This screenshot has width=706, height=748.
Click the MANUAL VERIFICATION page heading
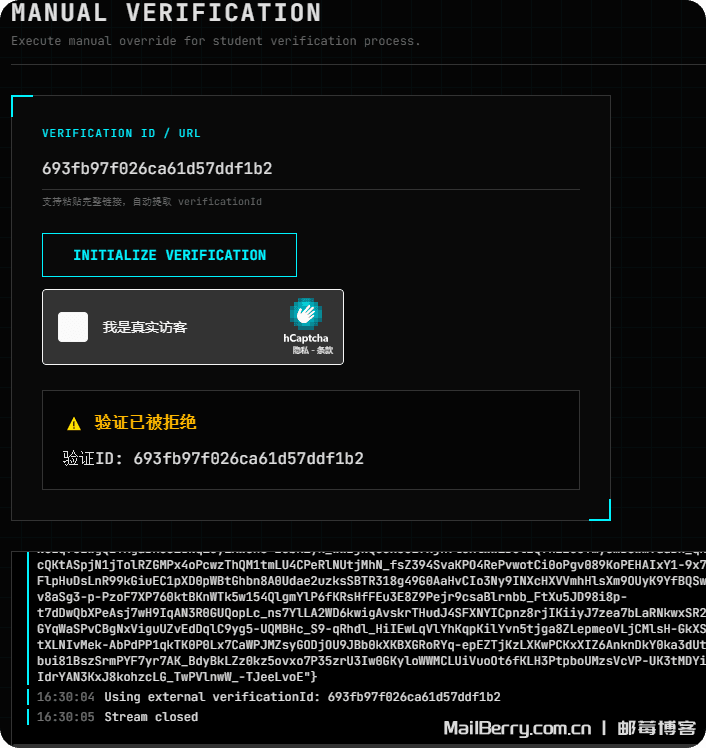point(166,14)
